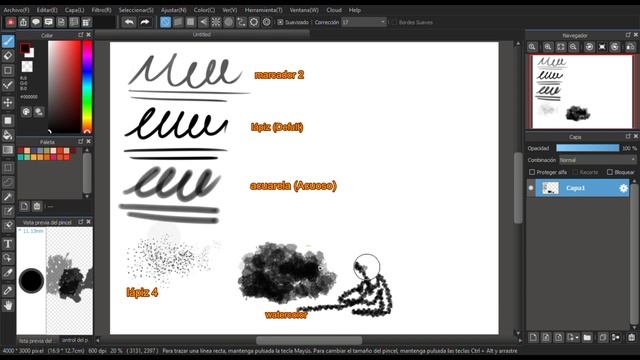Toggle Bordes Suaves checkbox
640x360 pixels.
coord(394,22)
